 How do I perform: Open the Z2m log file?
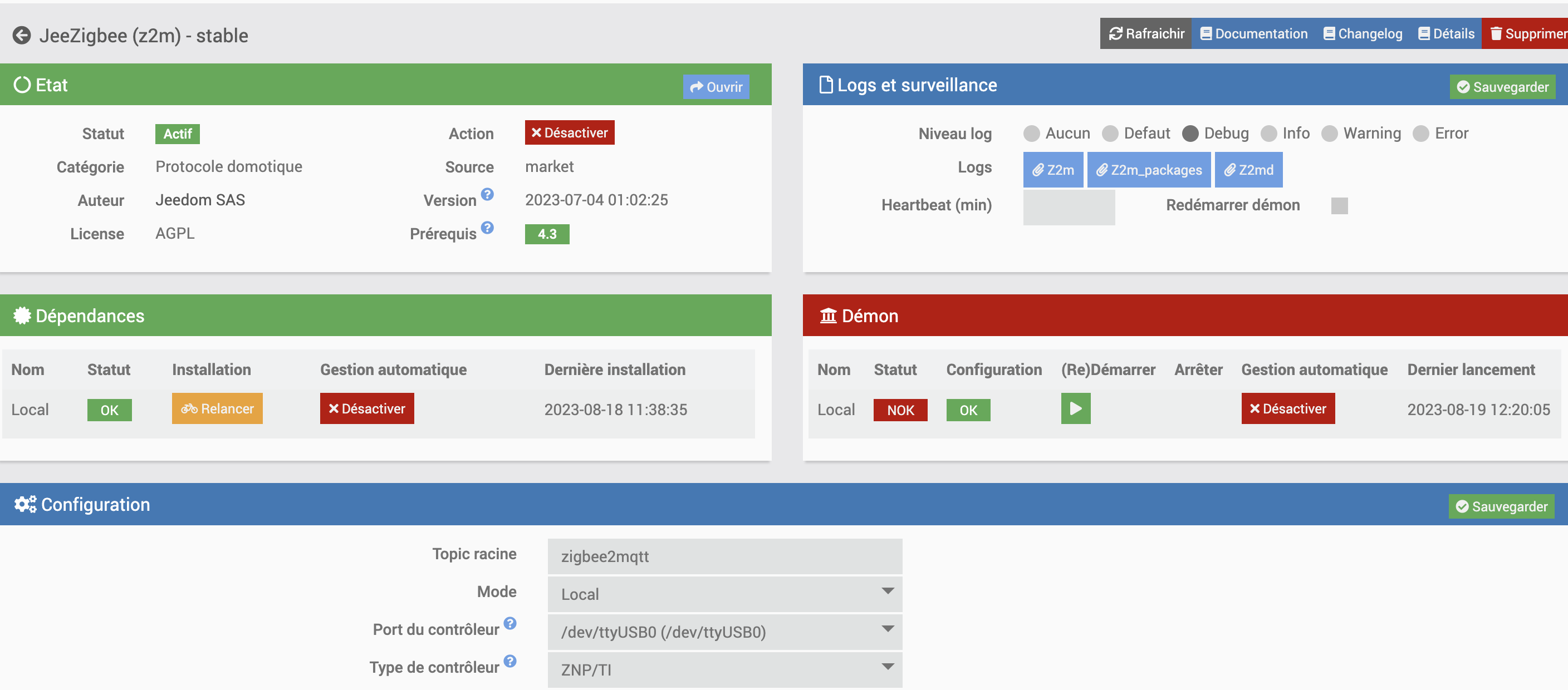[1052, 170]
